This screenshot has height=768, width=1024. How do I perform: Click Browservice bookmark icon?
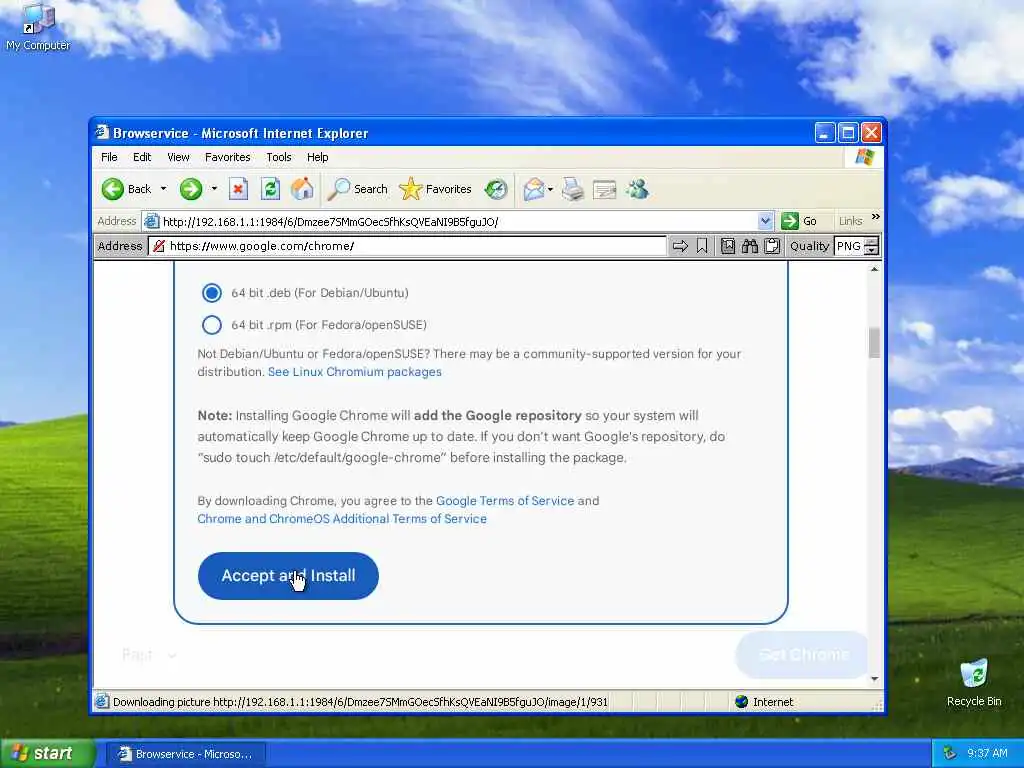[702, 246]
